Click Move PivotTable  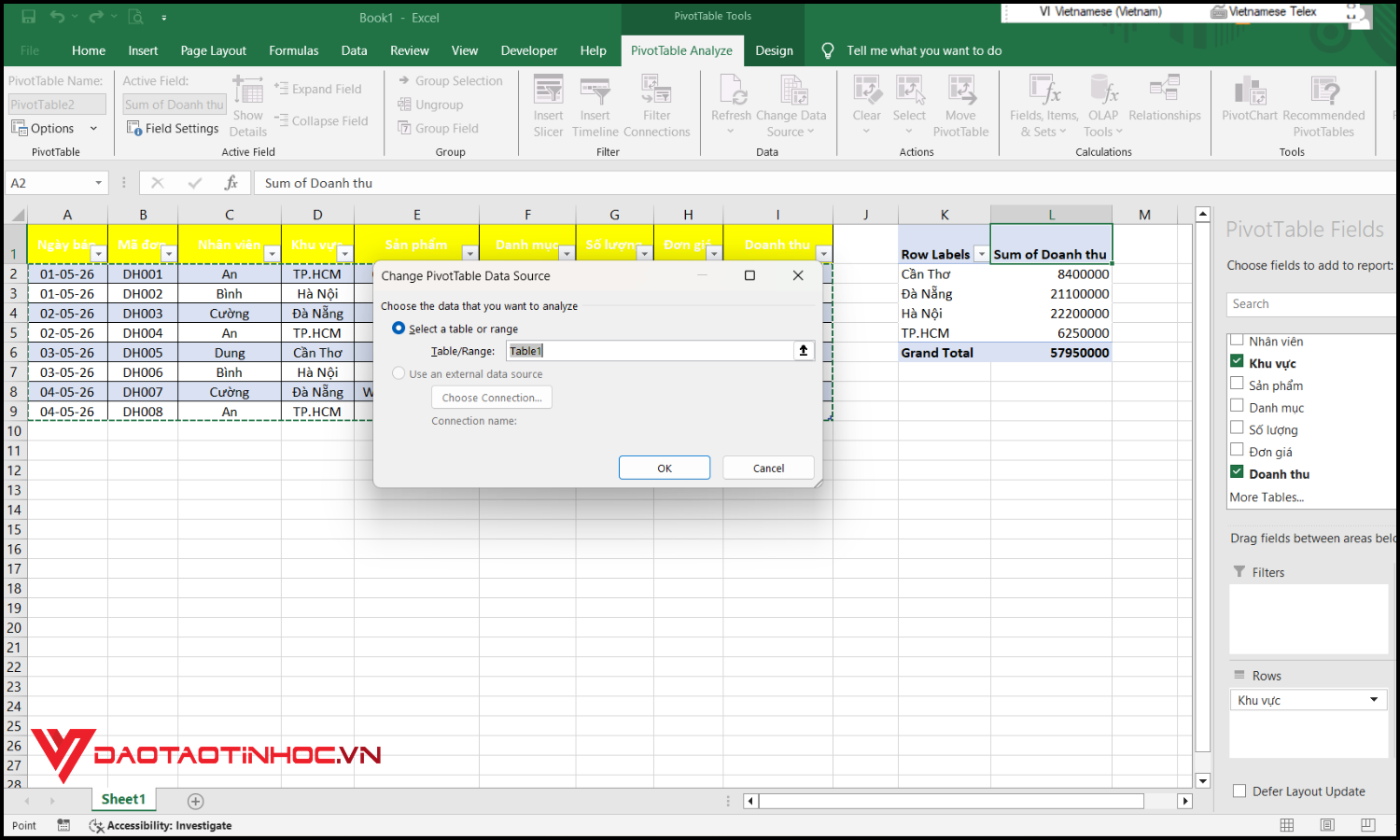(960, 106)
